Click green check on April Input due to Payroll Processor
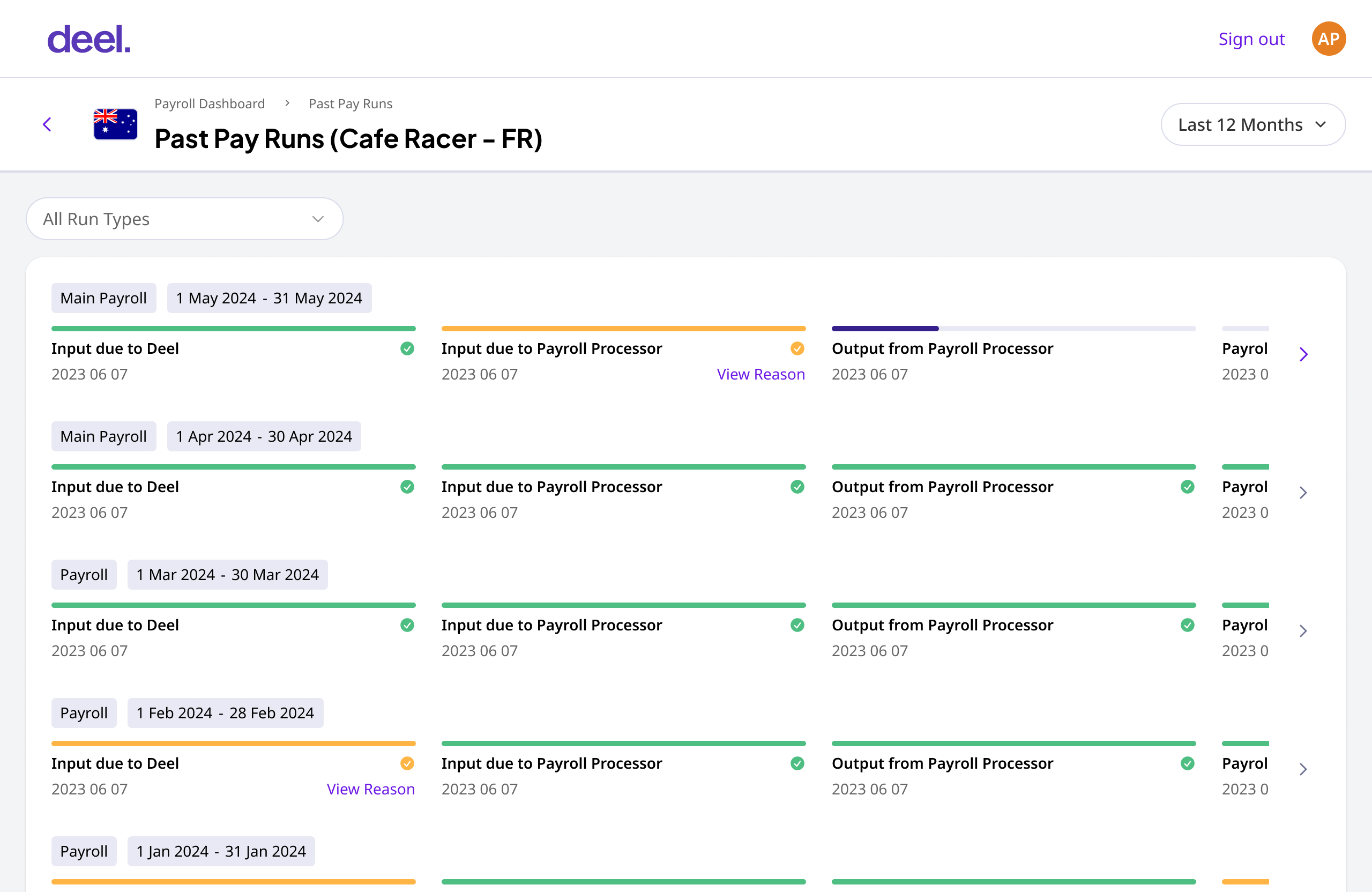 (797, 487)
